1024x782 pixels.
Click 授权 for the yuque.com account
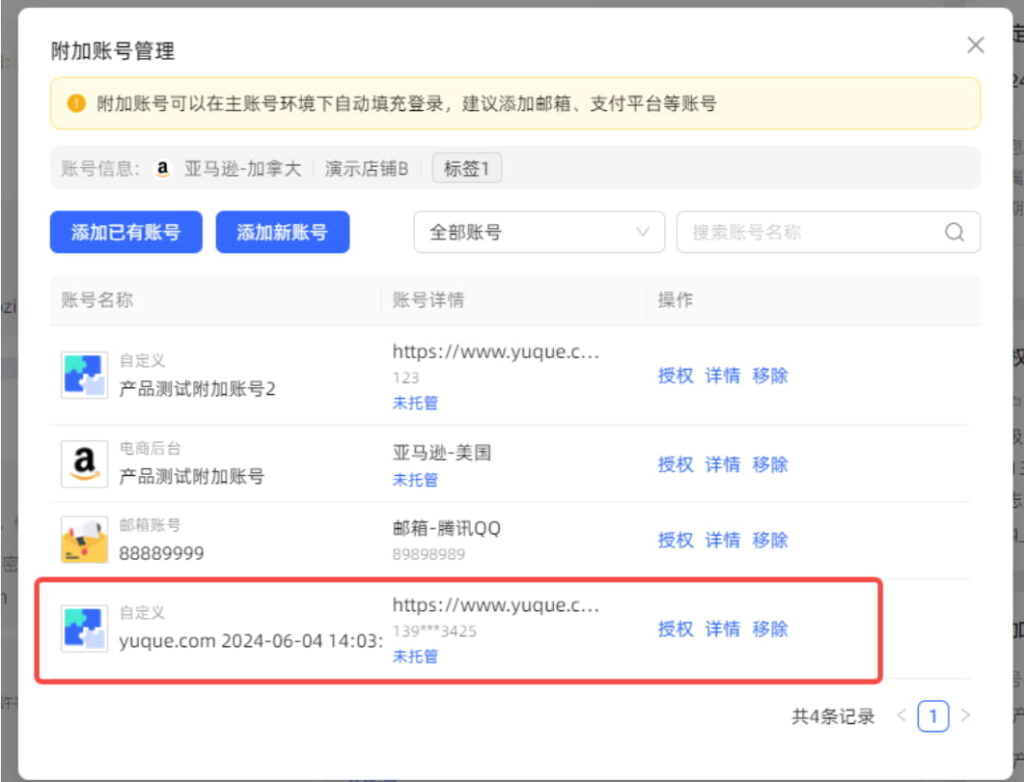[675, 629]
